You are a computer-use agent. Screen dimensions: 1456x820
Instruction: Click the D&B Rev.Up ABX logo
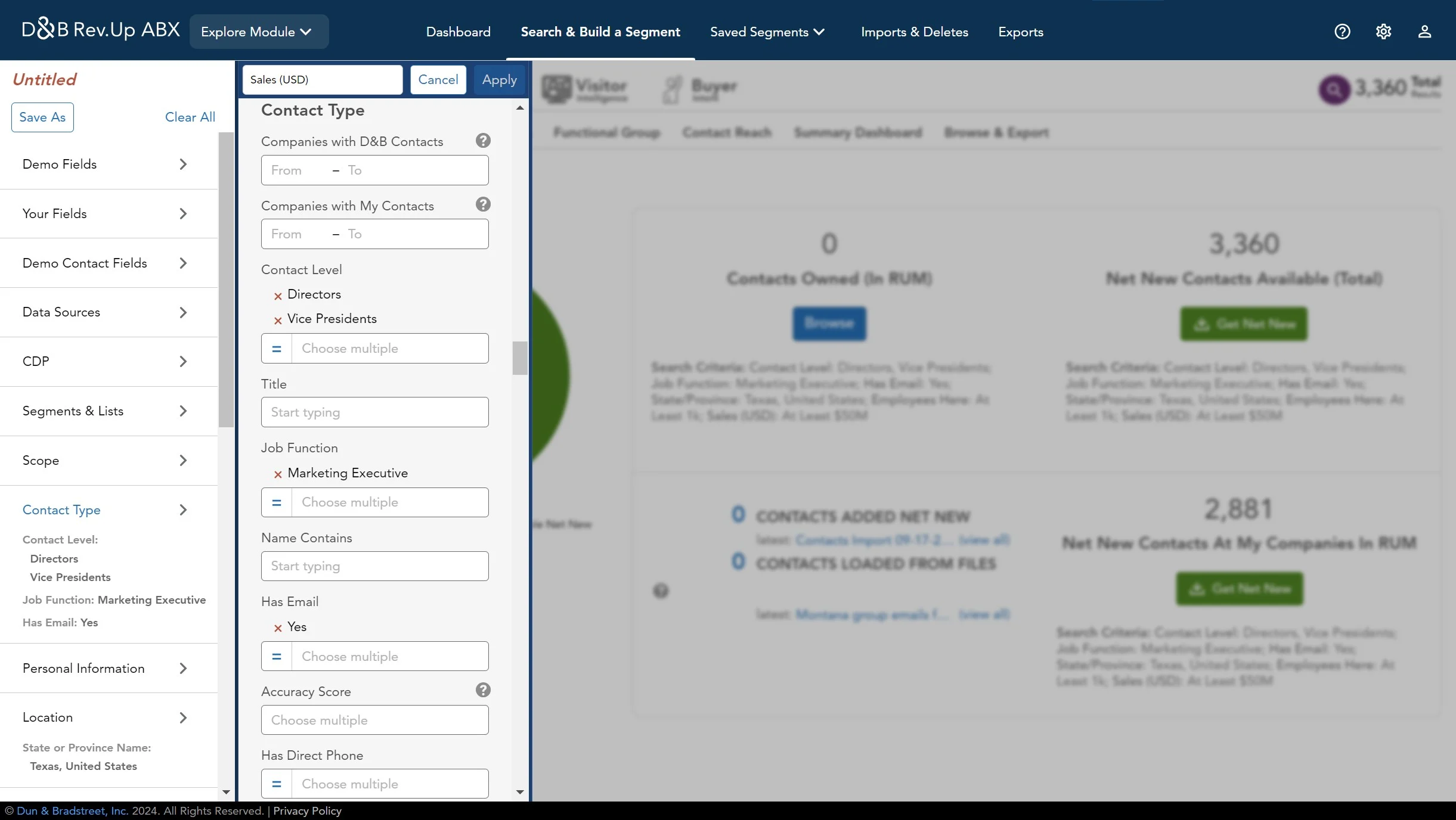tap(101, 29)
